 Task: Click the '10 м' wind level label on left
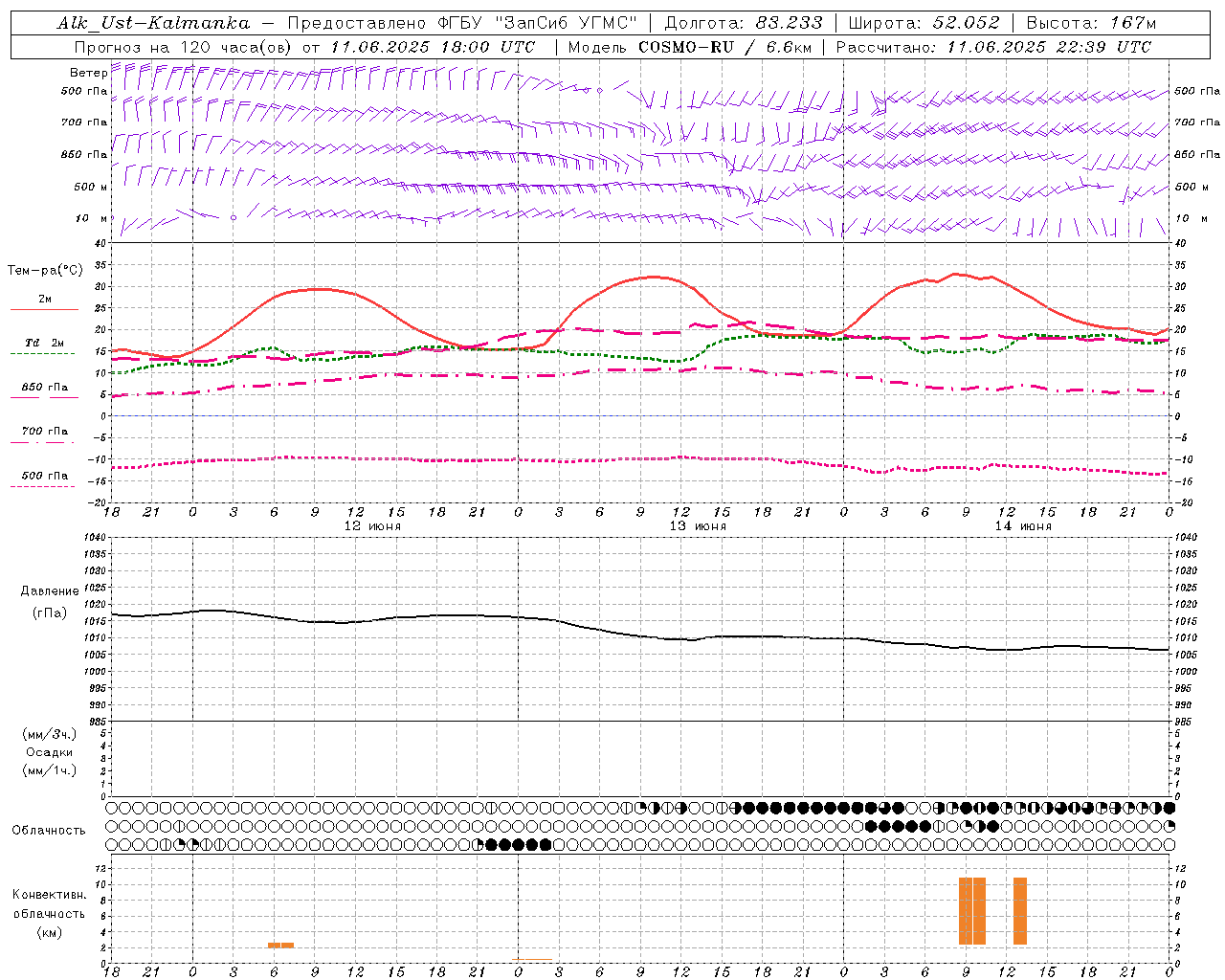pyautogui.click(x=92, y=218)
